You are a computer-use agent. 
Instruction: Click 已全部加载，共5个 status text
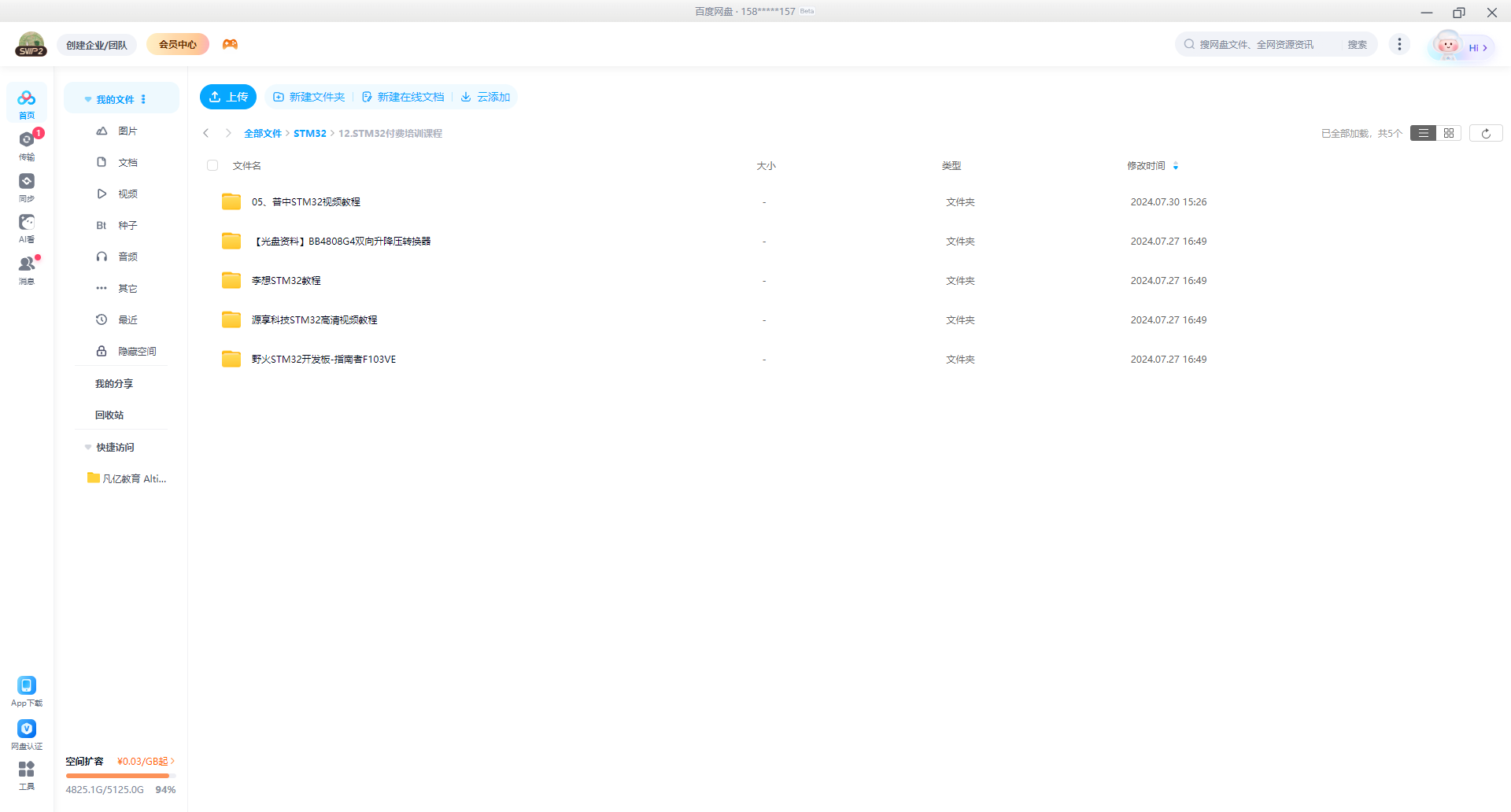click(1361, 133)
